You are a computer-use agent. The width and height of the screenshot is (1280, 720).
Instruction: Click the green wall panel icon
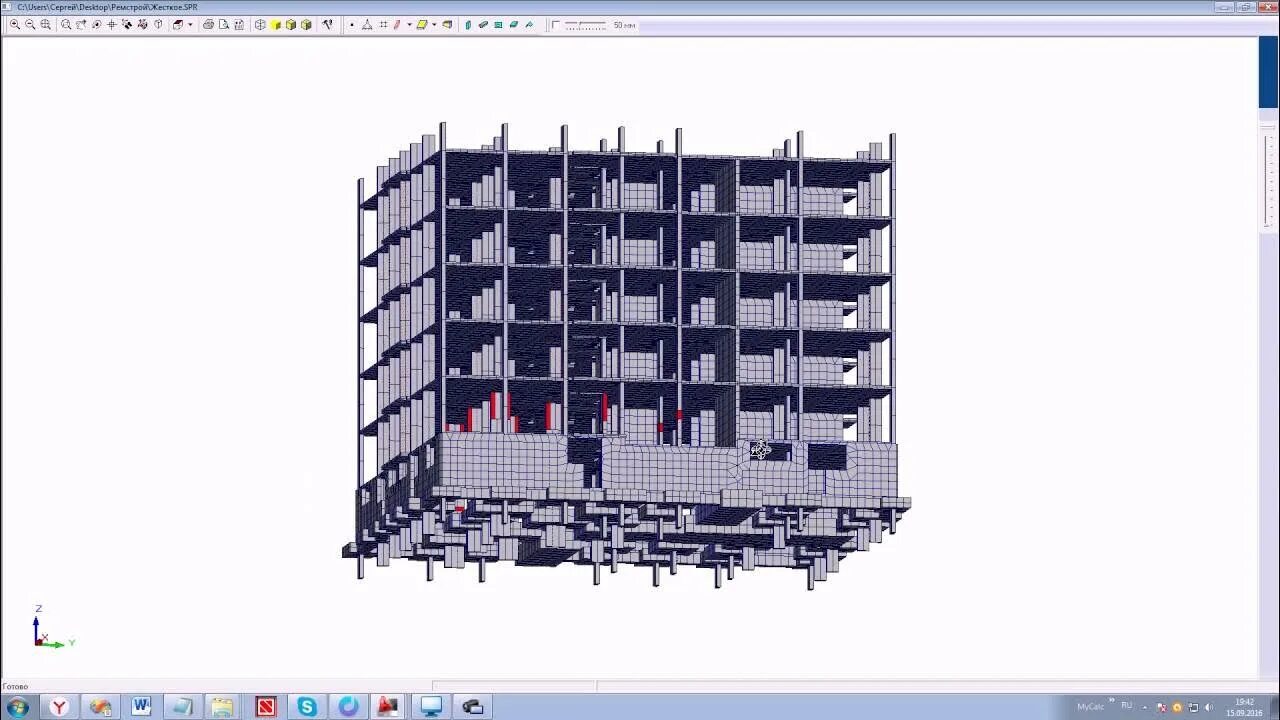pyautogui.click(x=498, y=24)
